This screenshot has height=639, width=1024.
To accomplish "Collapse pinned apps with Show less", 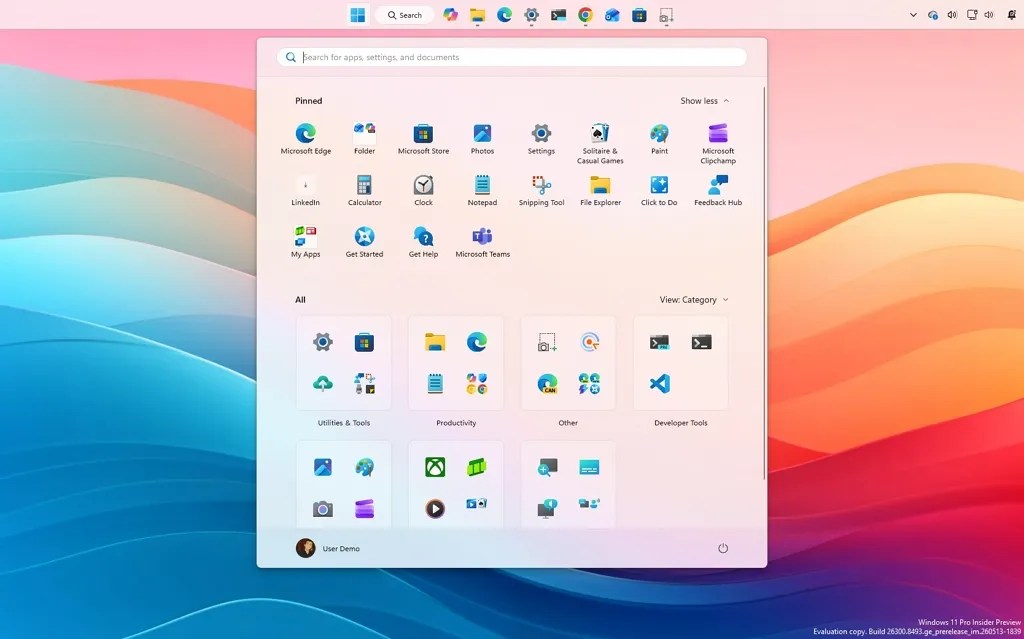I will (x=705, y=101).
